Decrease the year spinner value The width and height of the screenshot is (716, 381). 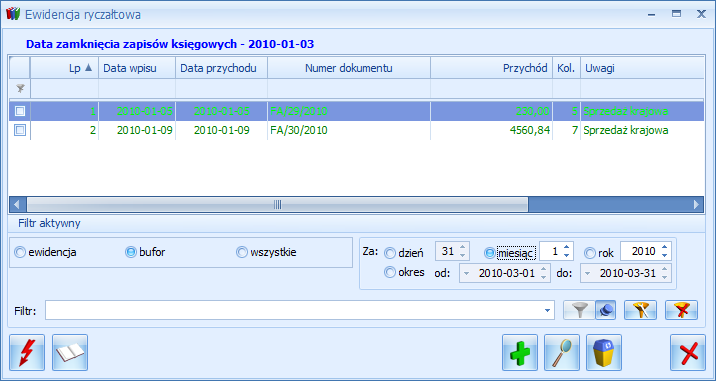tap(664, 255)
